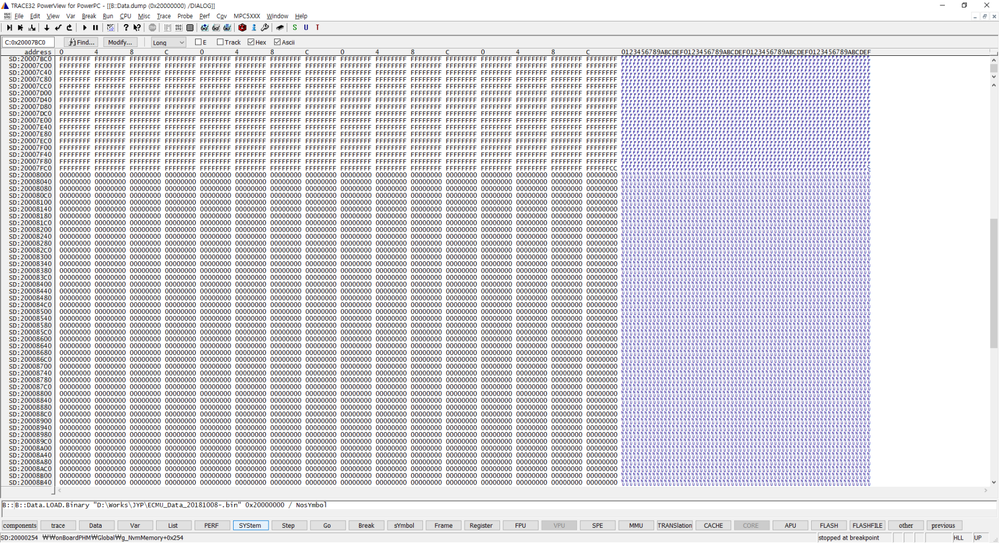Click the debug mode toolbar icon
The image size is (999, 543).
click(x=111, y=27)
